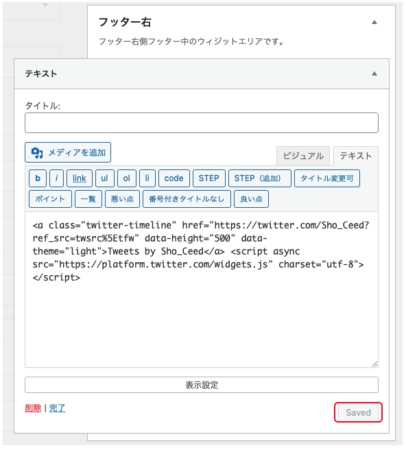Click the italic 'i' quicktag button
The height and width of the screenshot is (450, 406).
[x=57, y=178]
